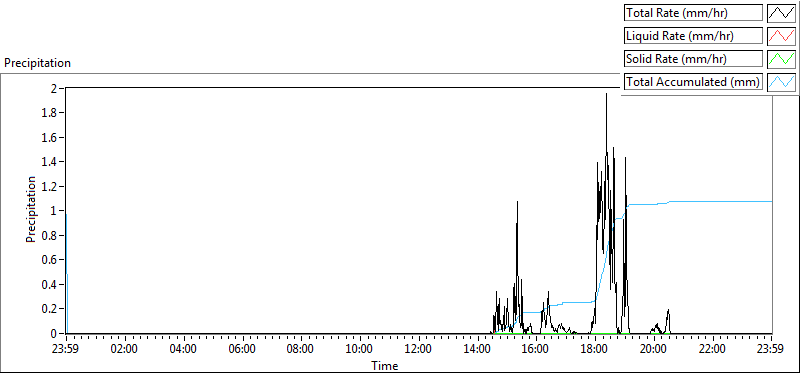The image size is (800, 373).
Task: Click the Precipitation chart title
Action: [37, 63]
